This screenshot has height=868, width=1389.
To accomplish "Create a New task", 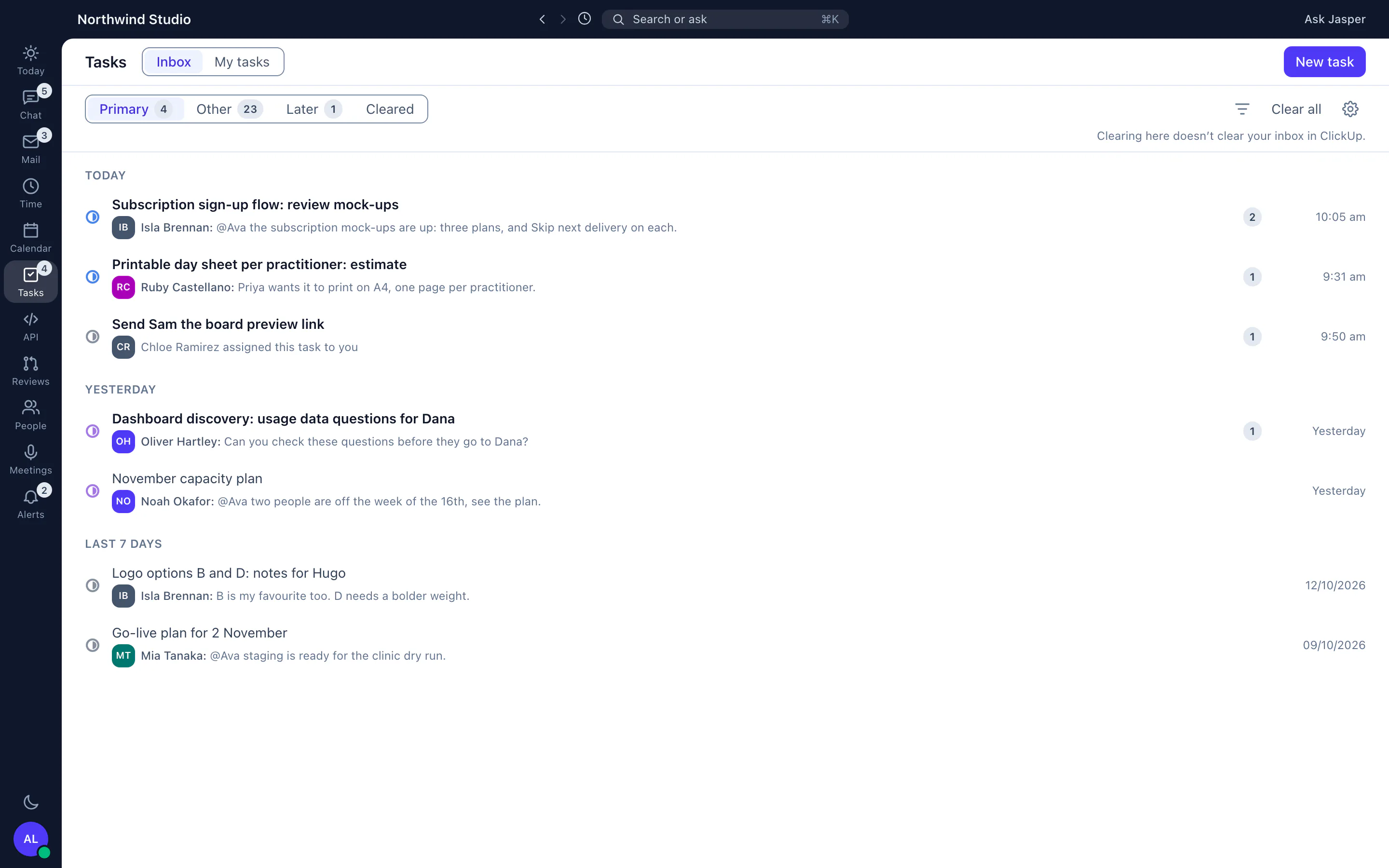I will (1324, 61).
